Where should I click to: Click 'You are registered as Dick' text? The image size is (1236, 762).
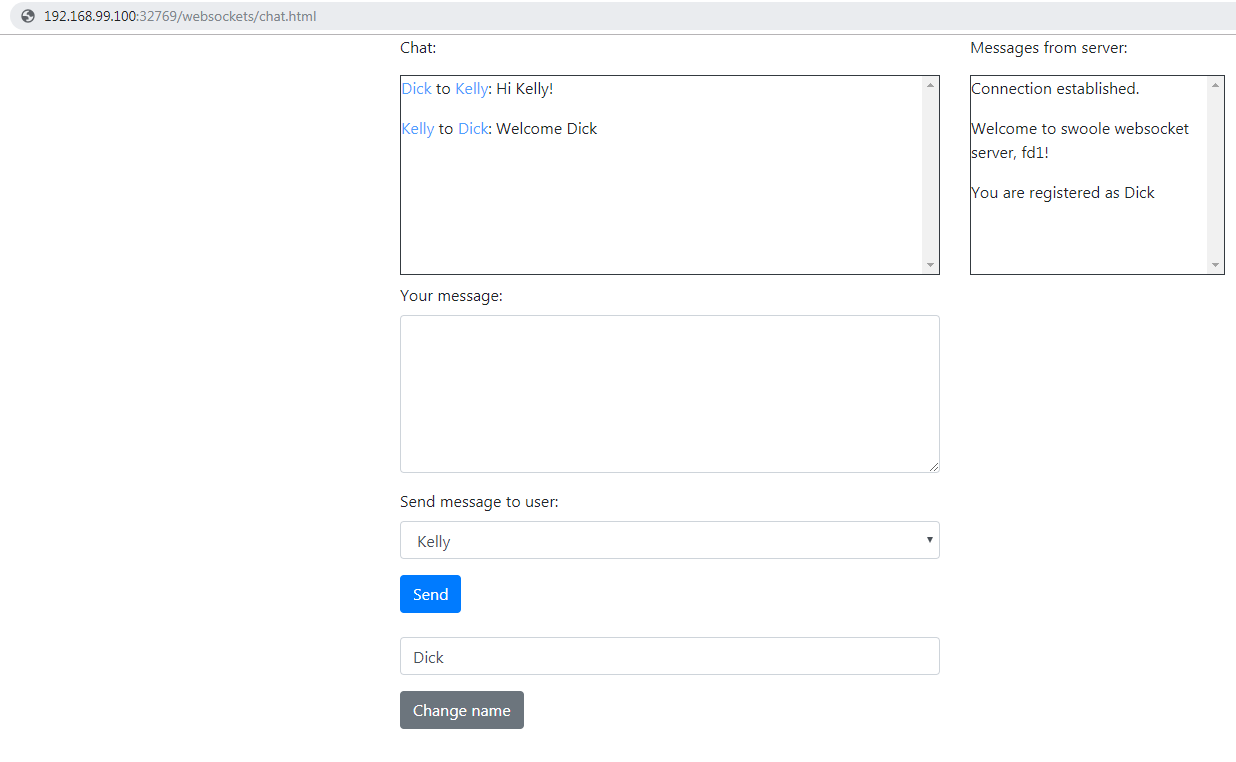(x=1062, y=192)
